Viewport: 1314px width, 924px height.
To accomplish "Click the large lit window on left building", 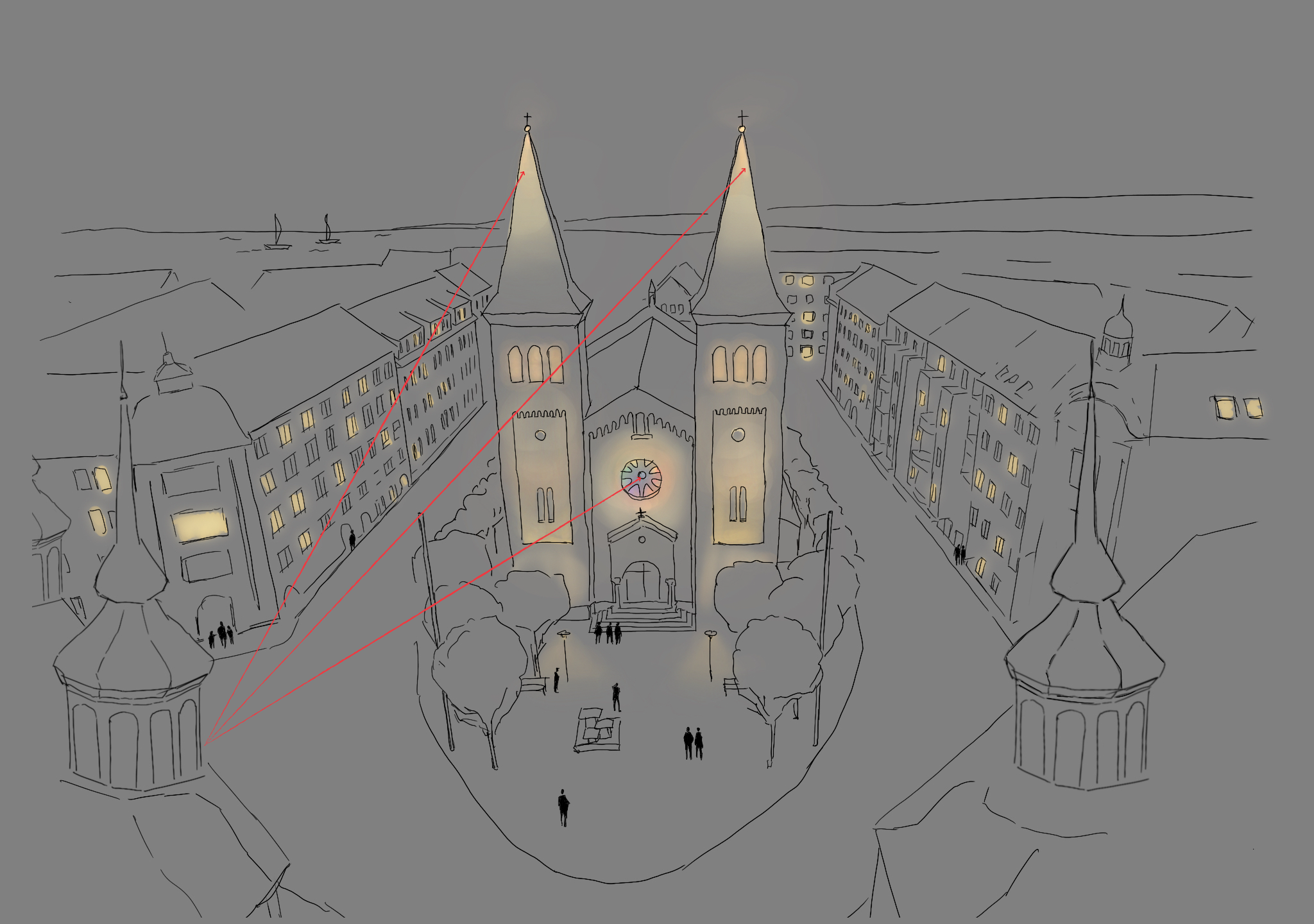I will pyautogui.click(x=200, y=526).
